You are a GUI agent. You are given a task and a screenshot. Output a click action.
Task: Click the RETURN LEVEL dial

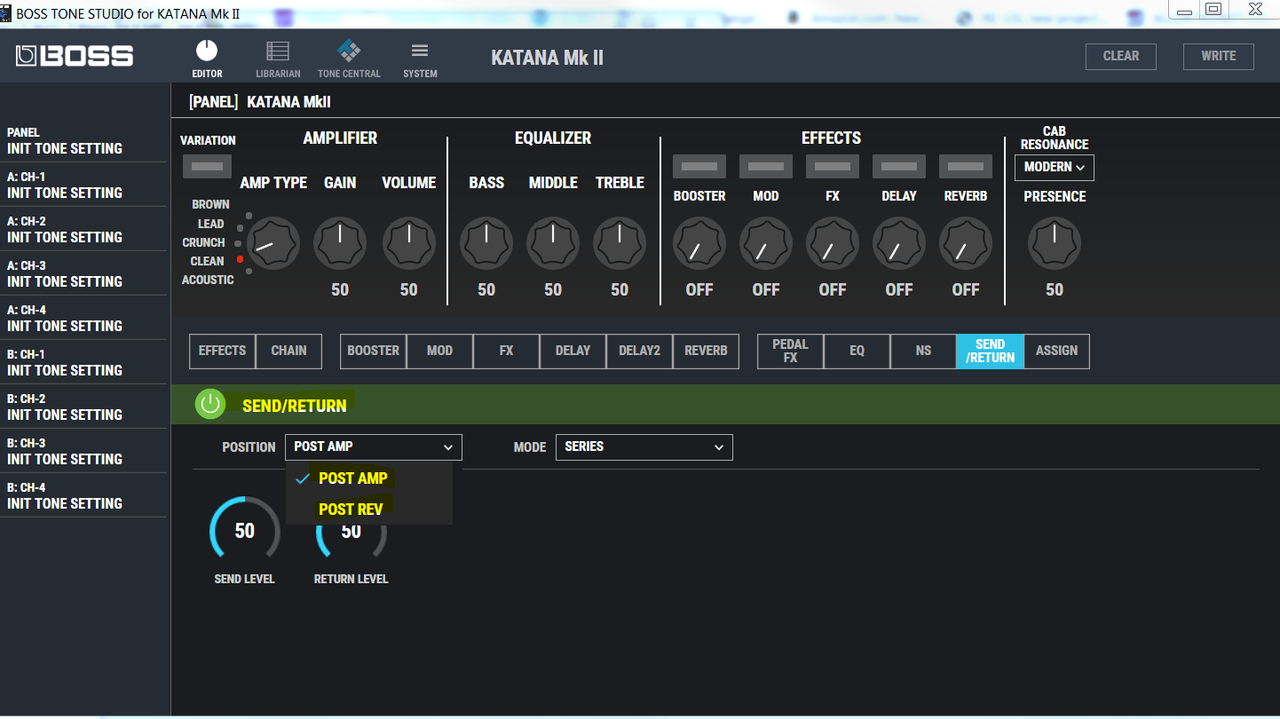(x=351, y=540)
